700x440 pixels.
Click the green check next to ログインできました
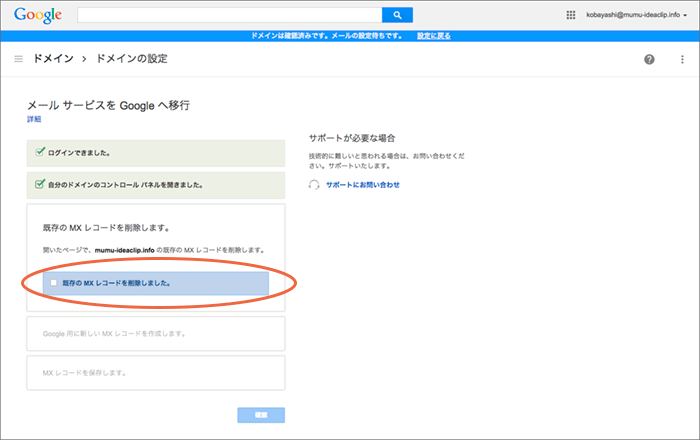[x=40, y=152]
